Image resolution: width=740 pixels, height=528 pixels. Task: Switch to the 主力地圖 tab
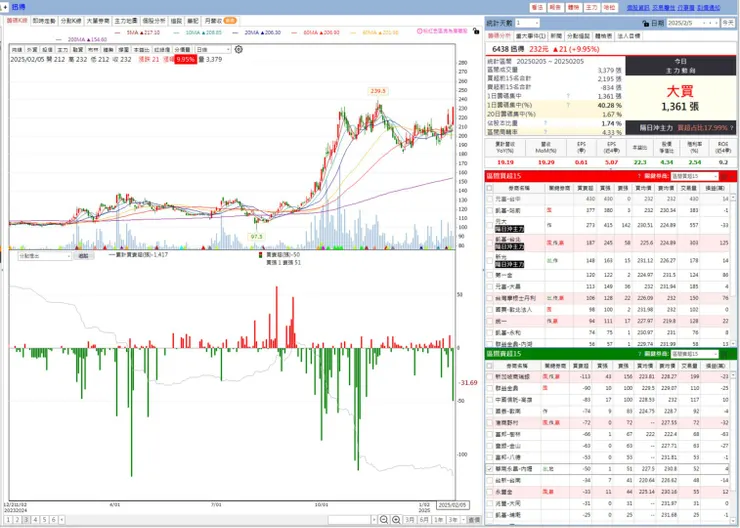coord(126,21)
